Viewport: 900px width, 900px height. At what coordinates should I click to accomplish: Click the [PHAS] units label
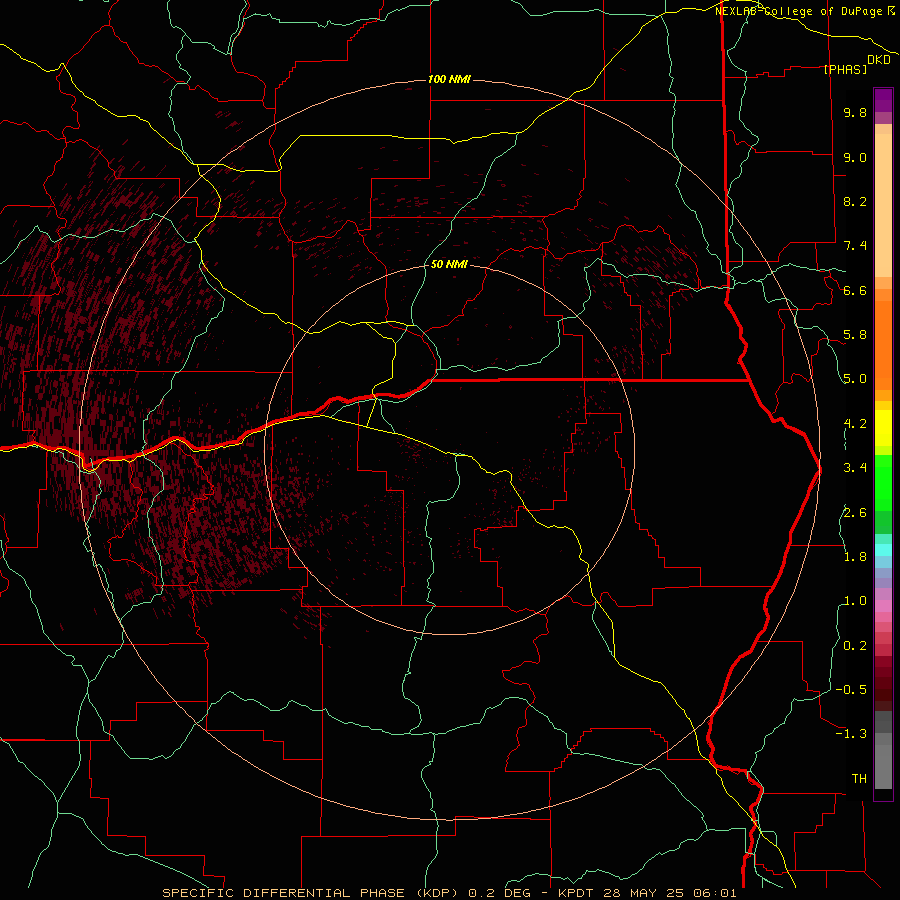[845, 69]
